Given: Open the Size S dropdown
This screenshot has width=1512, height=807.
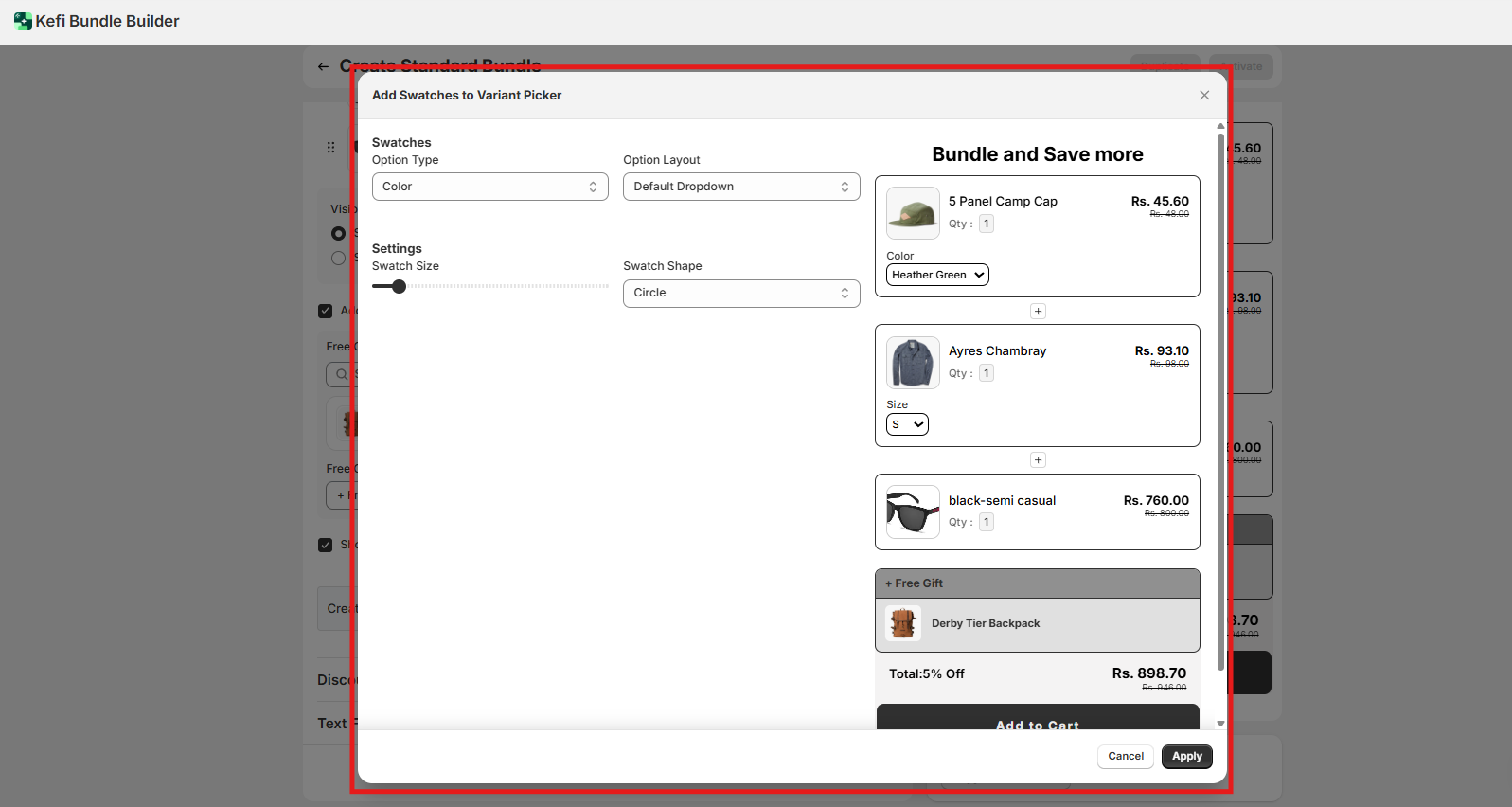Looking at the screenshot, I should click(907, 424).
